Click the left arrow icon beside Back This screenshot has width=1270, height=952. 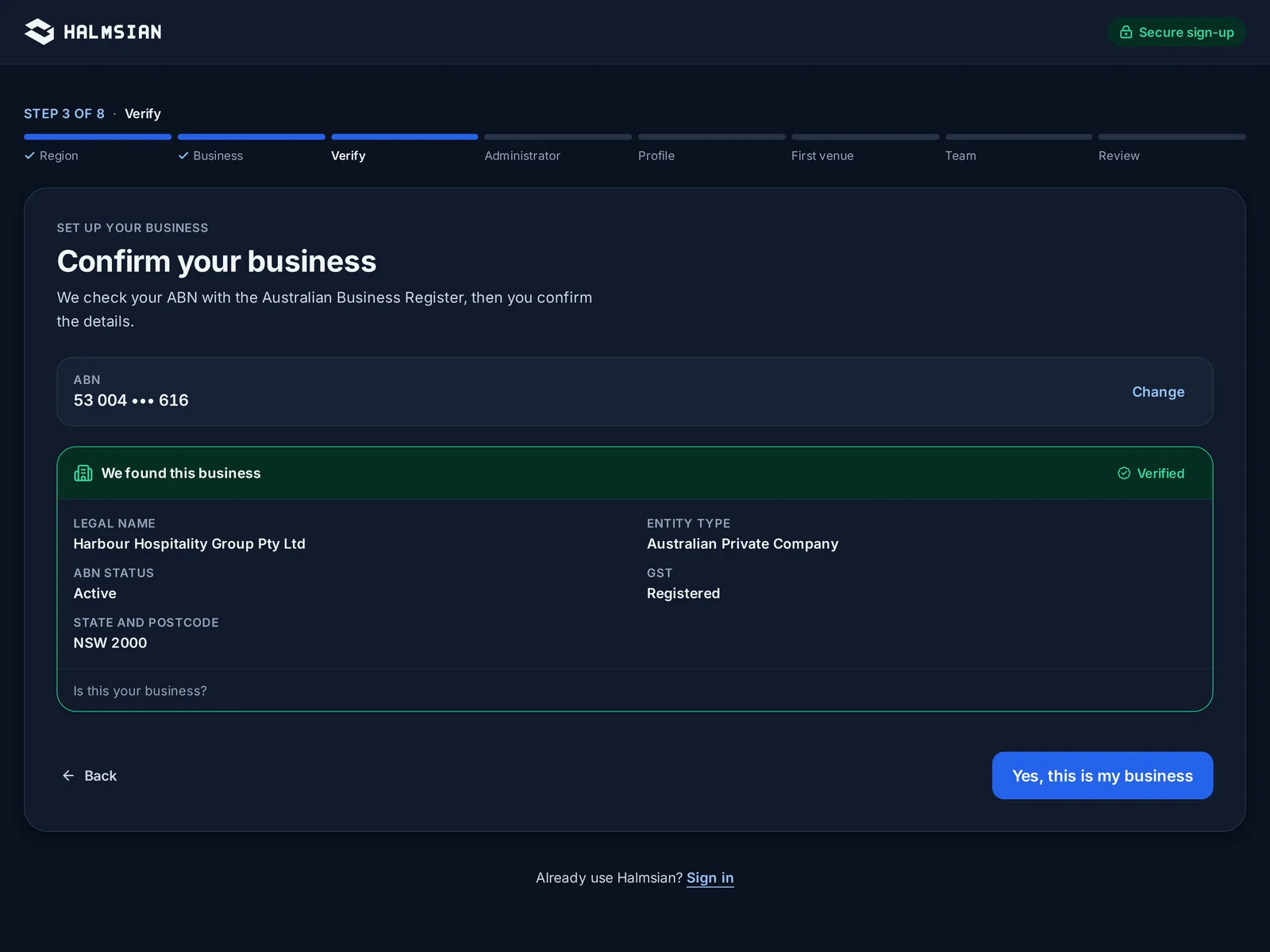[x=68, y=775]
